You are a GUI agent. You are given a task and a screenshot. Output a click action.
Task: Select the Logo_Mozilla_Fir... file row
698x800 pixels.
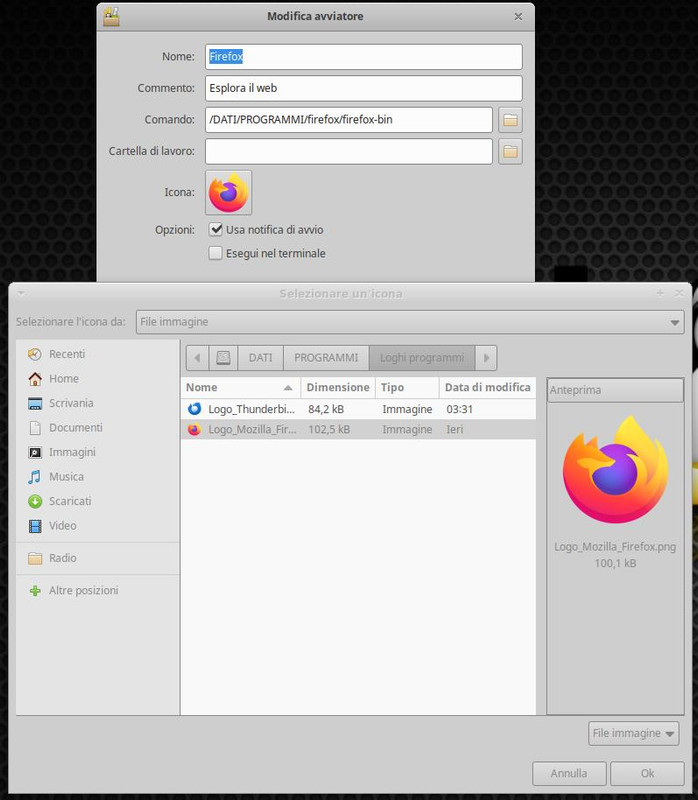click(358, 430)
